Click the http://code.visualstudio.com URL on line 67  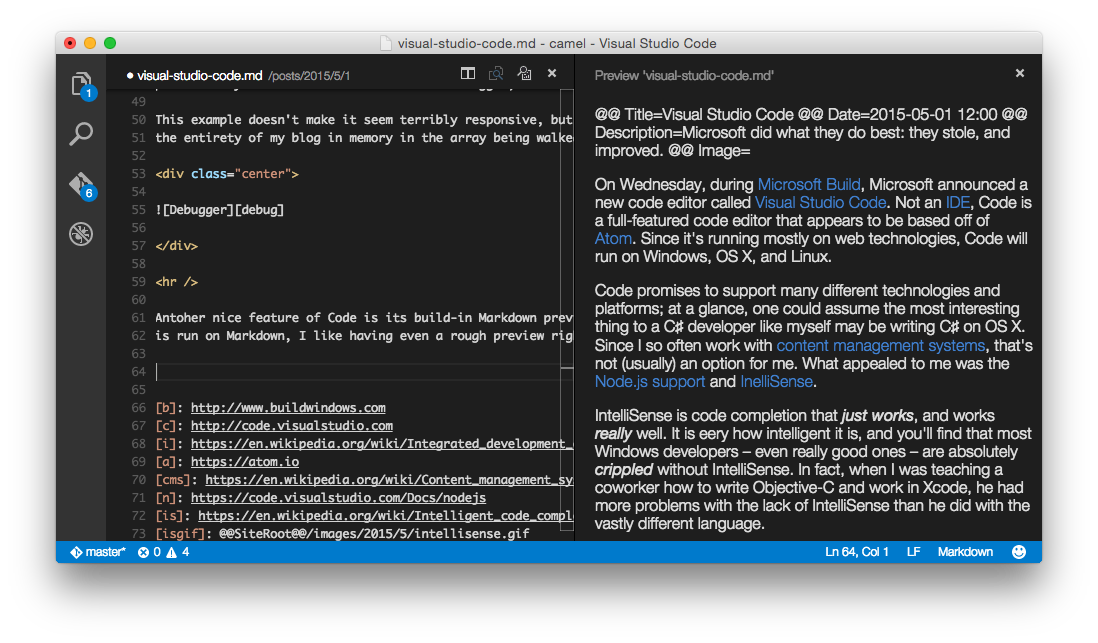point(291,426)
